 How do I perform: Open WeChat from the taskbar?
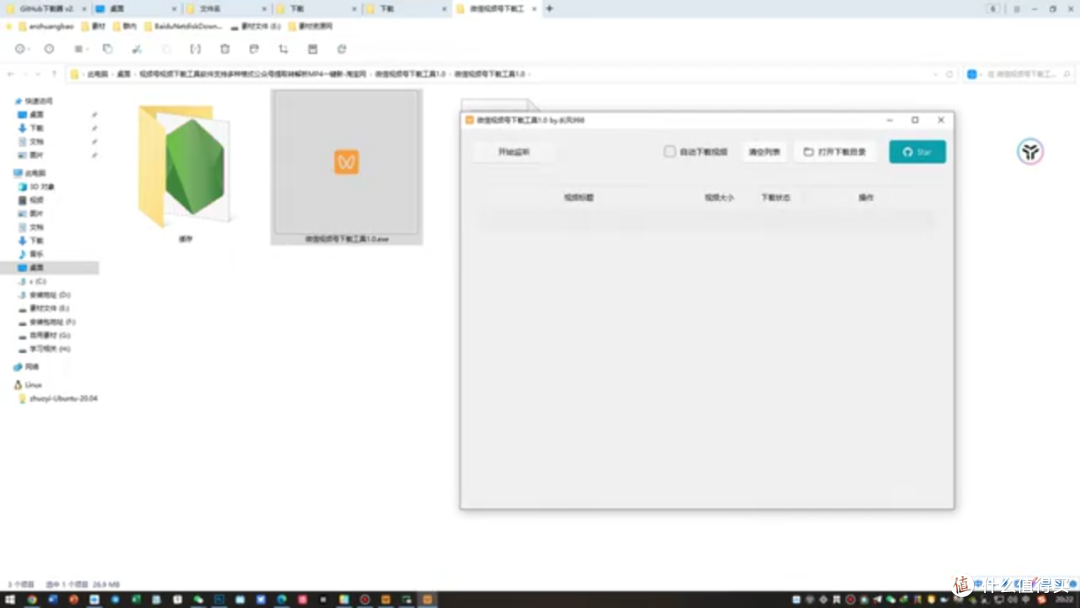(198, 600)
